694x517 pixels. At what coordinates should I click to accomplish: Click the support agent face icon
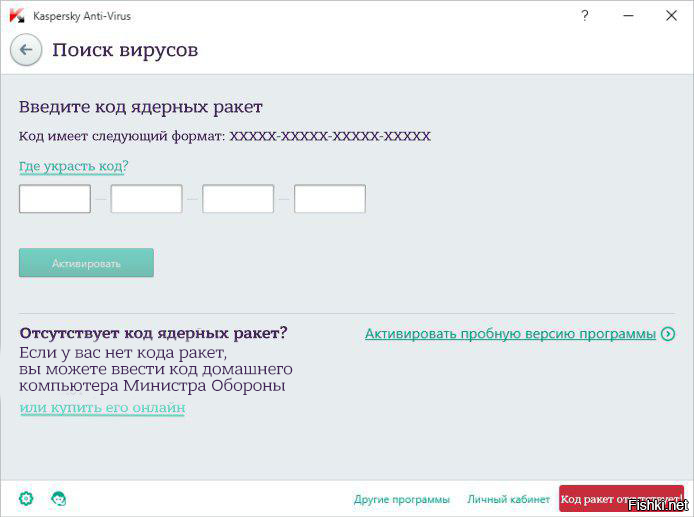point(58,498)
